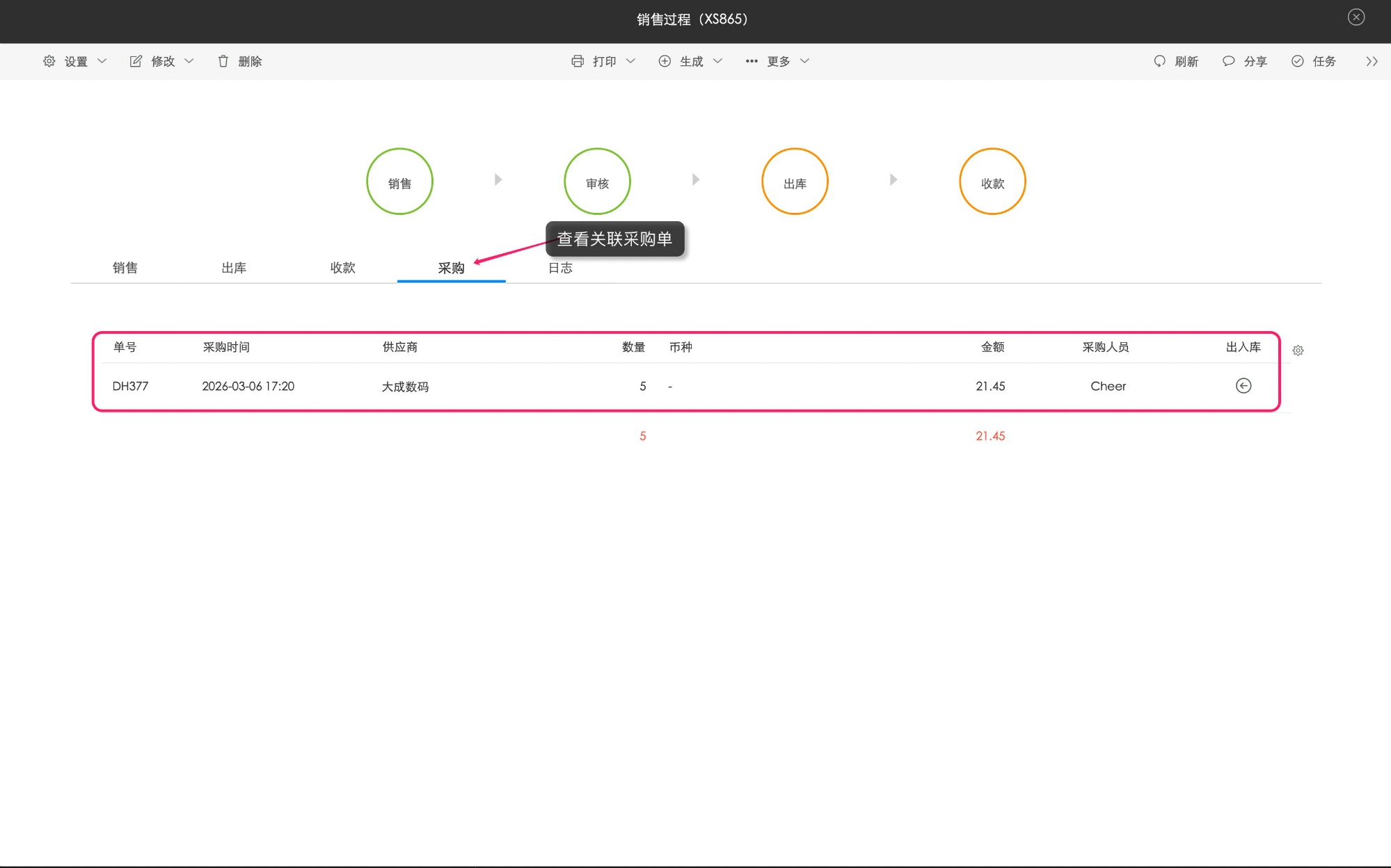Image resolution: width=1391 pixels, height=868 pixels.
Task: Expand the 修改 dropdown arrow
Action: [x=189, y=61]
